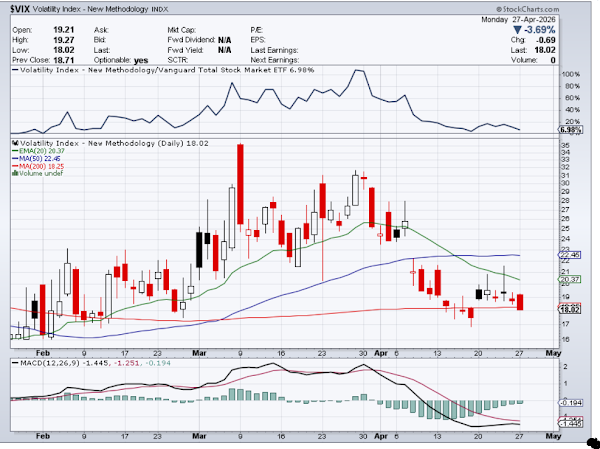Click the Ask label
Screen dimensions: 600x449
click(101, 30)
